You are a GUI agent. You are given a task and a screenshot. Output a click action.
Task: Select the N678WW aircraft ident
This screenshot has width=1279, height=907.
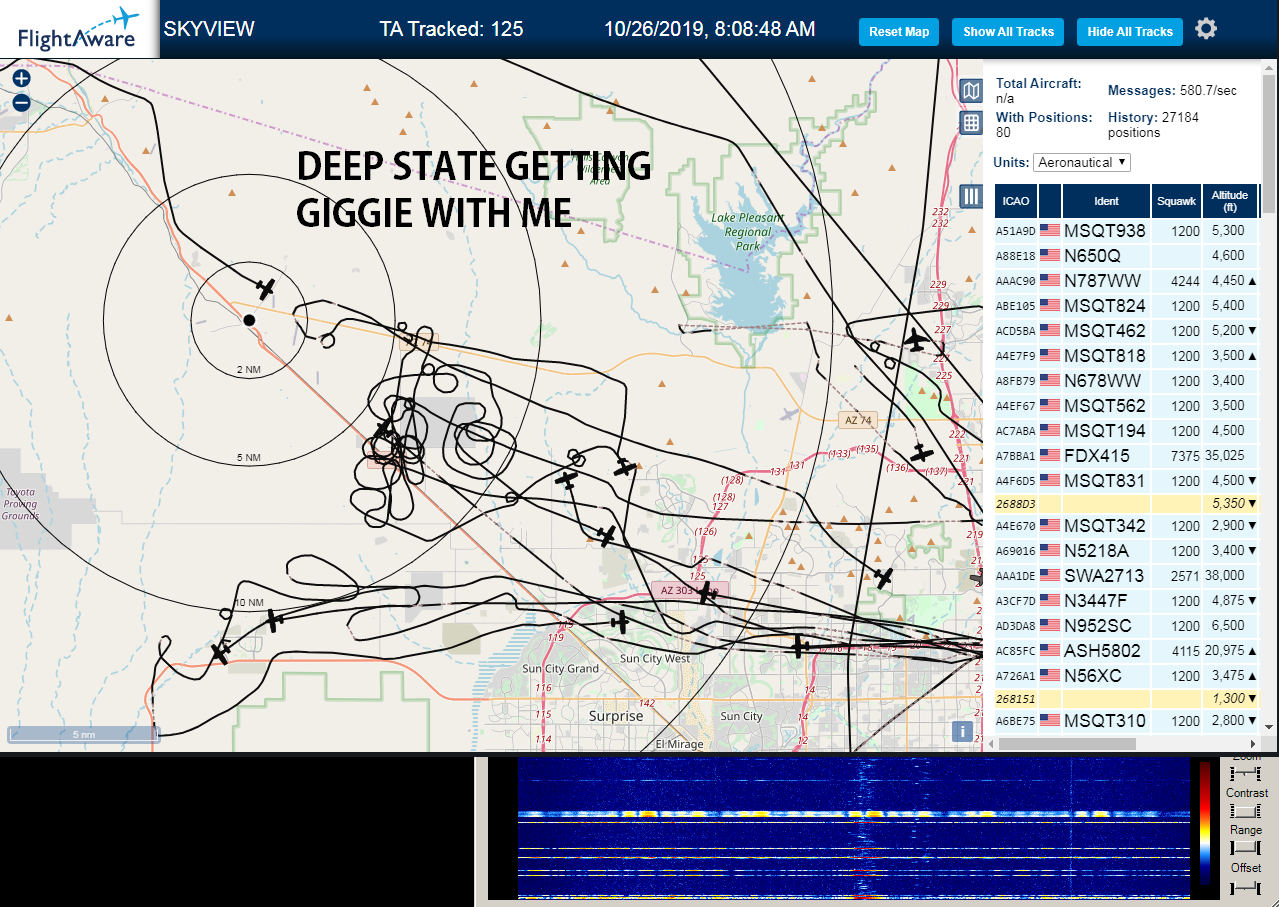pyautogui.click(x=1102, y=380)
